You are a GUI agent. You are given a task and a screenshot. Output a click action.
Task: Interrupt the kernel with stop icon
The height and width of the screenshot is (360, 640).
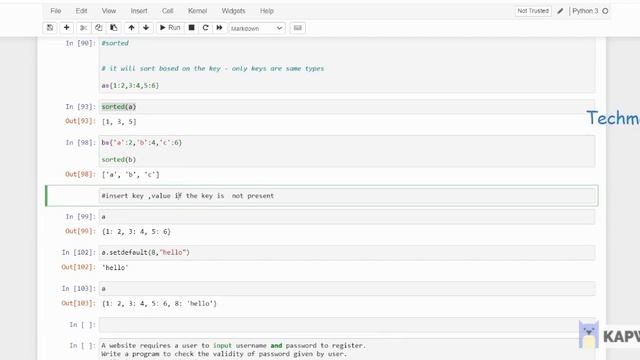191,28
